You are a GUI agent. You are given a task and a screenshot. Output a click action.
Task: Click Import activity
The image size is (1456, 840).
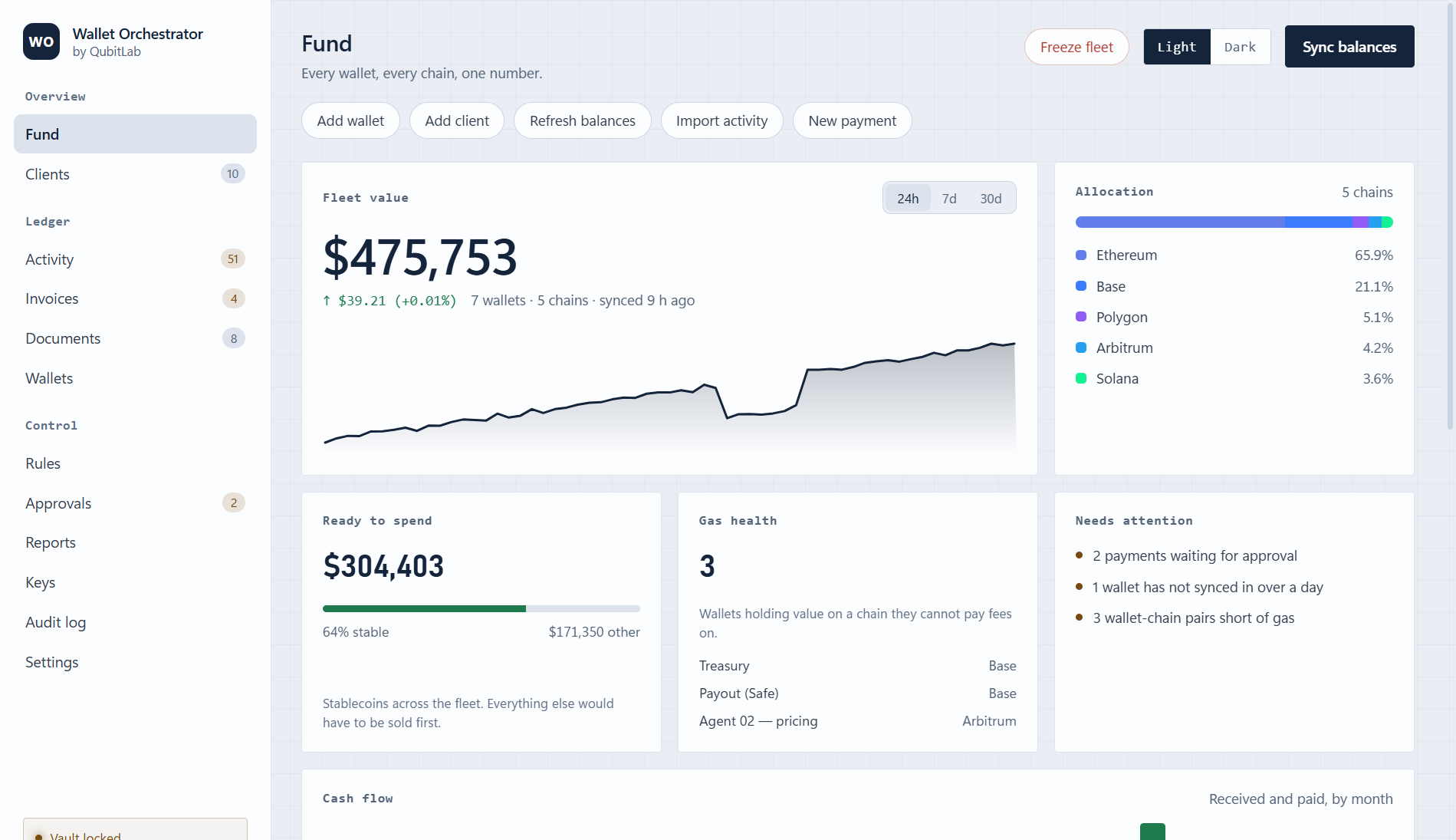(x=721, y=120)
